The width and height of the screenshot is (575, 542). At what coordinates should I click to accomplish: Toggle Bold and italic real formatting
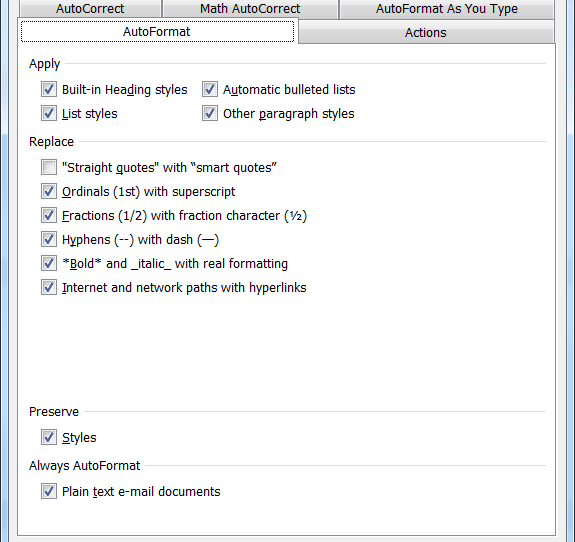tap(49, 263)
